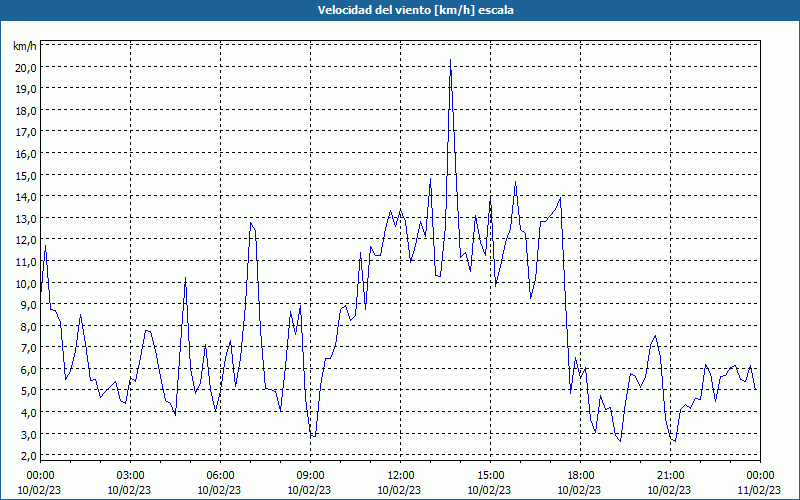Screen dimensions: 800x500
Task: Click the 09:00 time axis label
Action: pos(310,476)
